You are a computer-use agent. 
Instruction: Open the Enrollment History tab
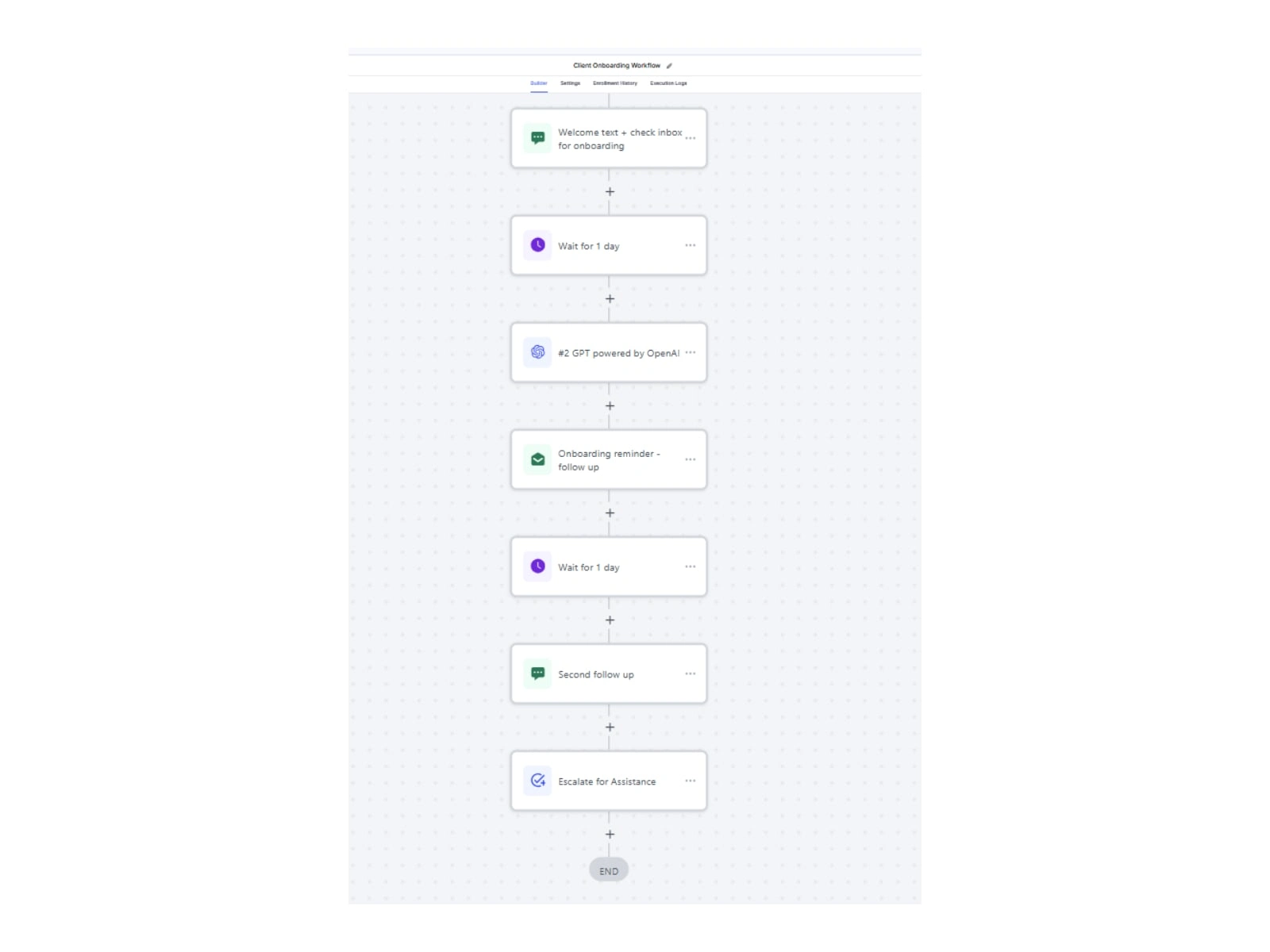tap(614, 83)
